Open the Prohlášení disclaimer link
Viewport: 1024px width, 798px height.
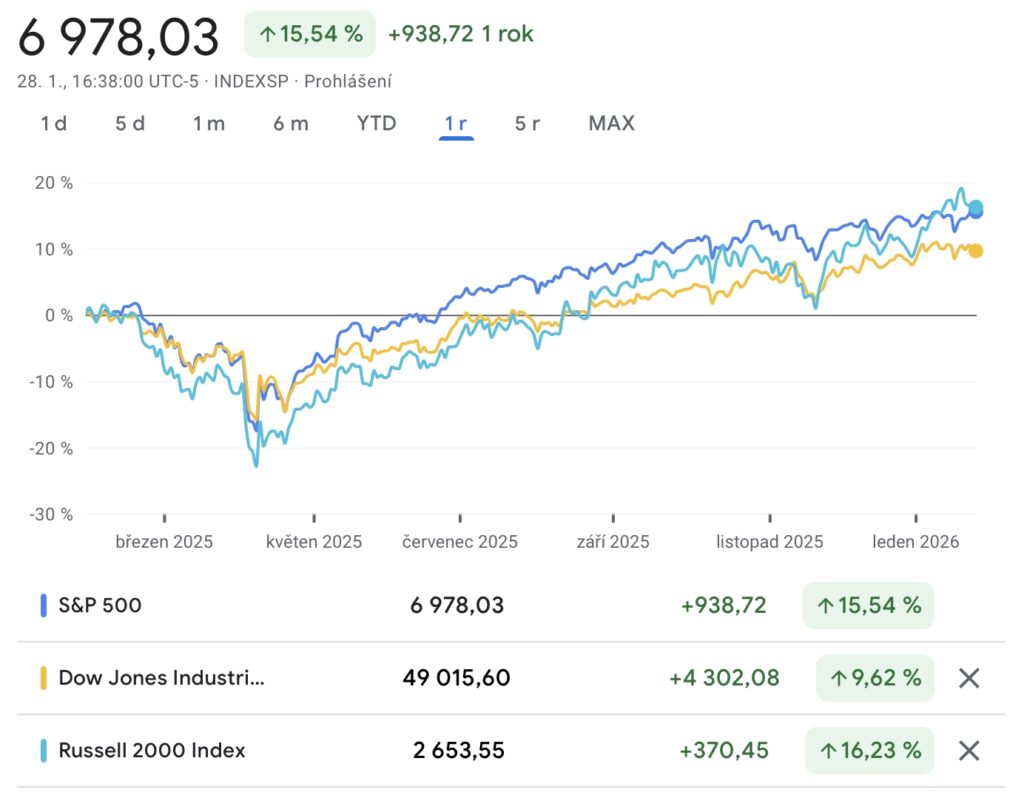coord(348,82)
